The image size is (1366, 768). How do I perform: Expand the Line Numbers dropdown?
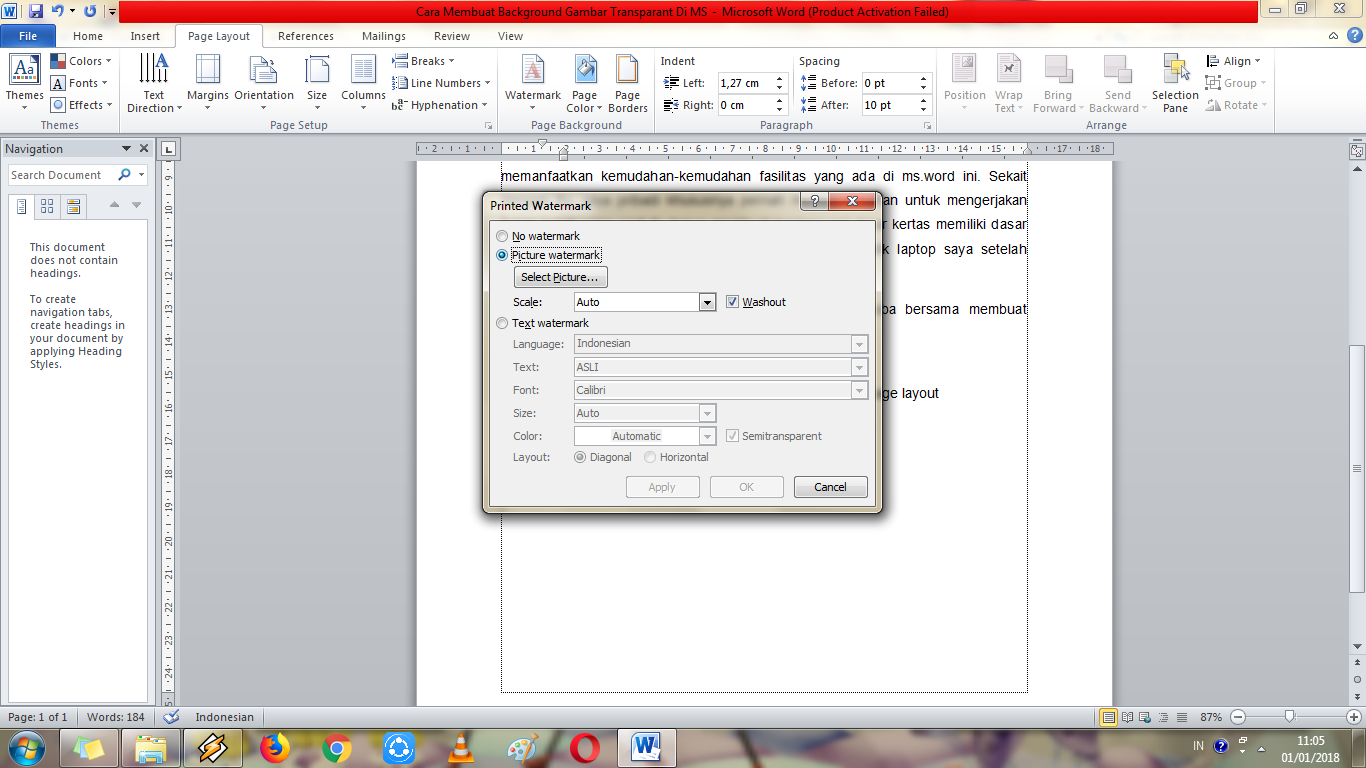442,83
